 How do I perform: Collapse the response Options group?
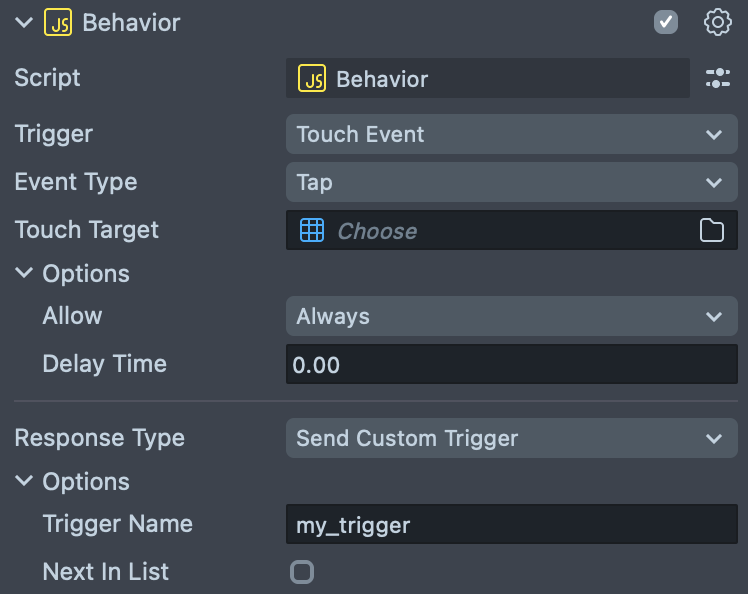coord(24,481)
